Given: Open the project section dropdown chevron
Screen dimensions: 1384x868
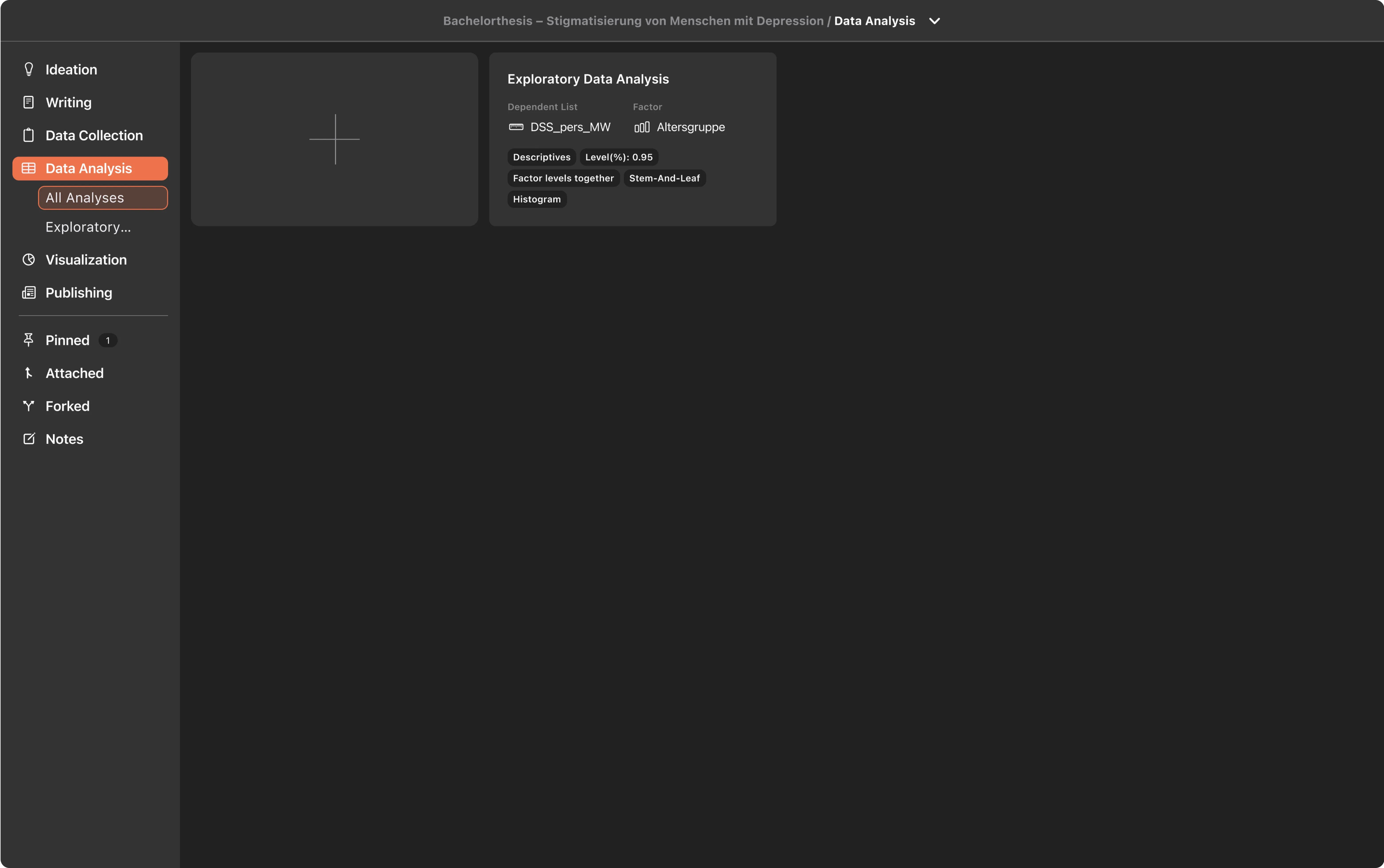Looking at the screenshot, I should [x=934, y=21].
